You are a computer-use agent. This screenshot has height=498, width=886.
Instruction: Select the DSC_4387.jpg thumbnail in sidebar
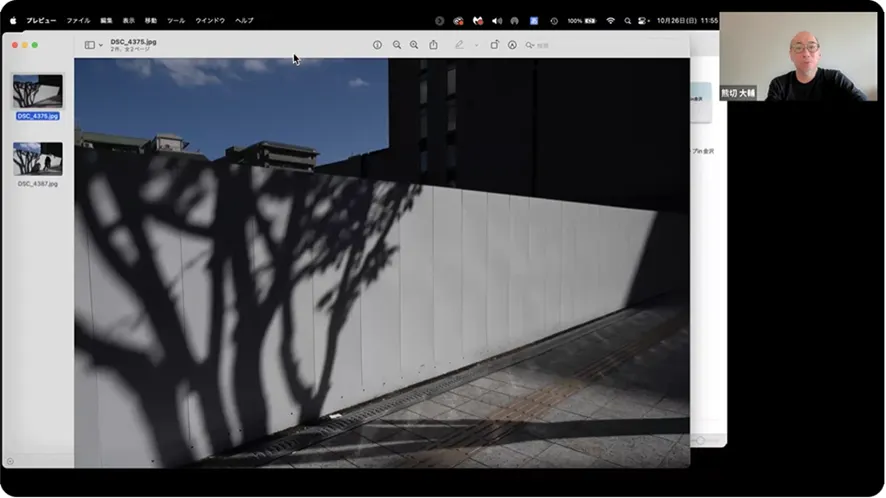click(x=38, y=158)
